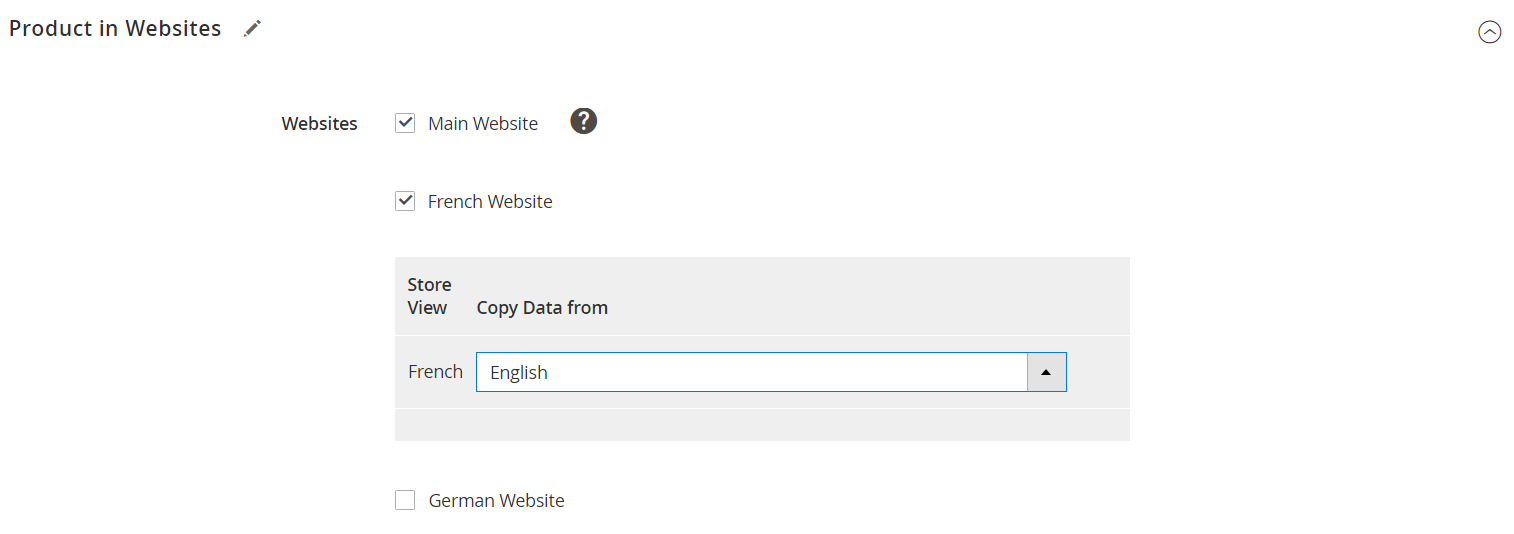
Task: Open the Copy Data from select showing English
Action: point(771,372)
